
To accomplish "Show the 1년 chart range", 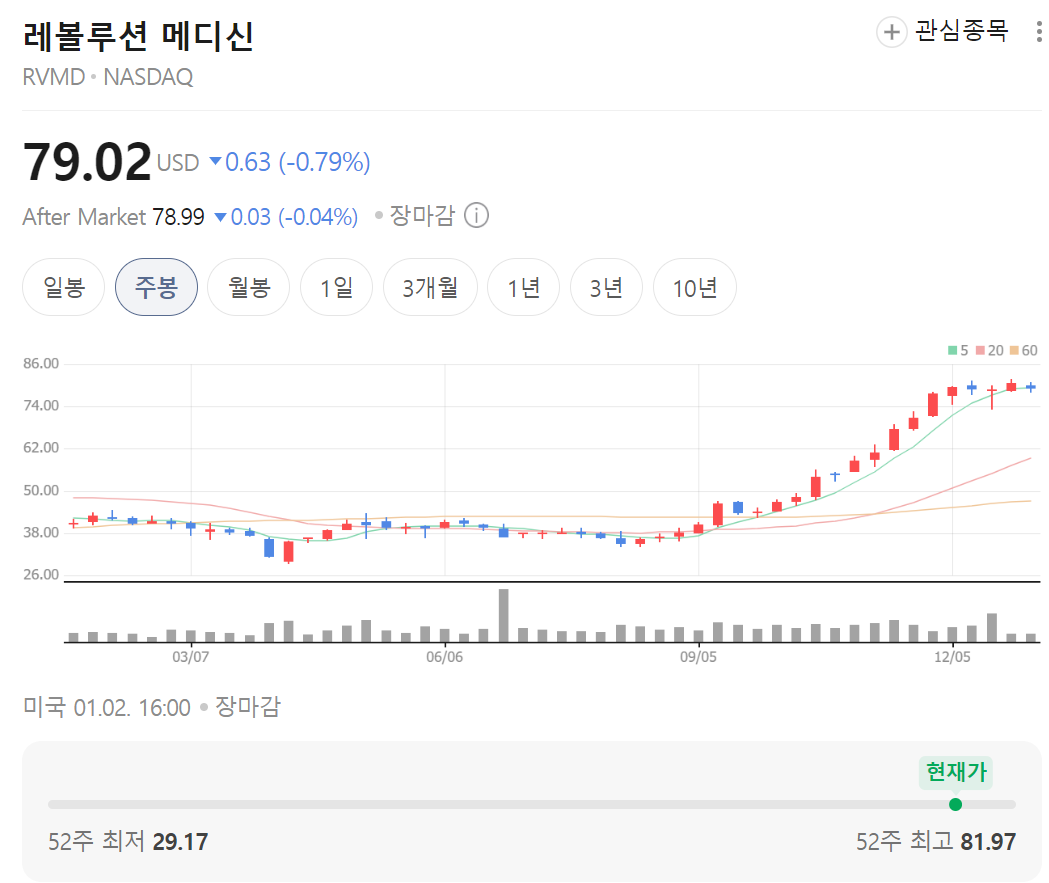I will pos(523,287).
